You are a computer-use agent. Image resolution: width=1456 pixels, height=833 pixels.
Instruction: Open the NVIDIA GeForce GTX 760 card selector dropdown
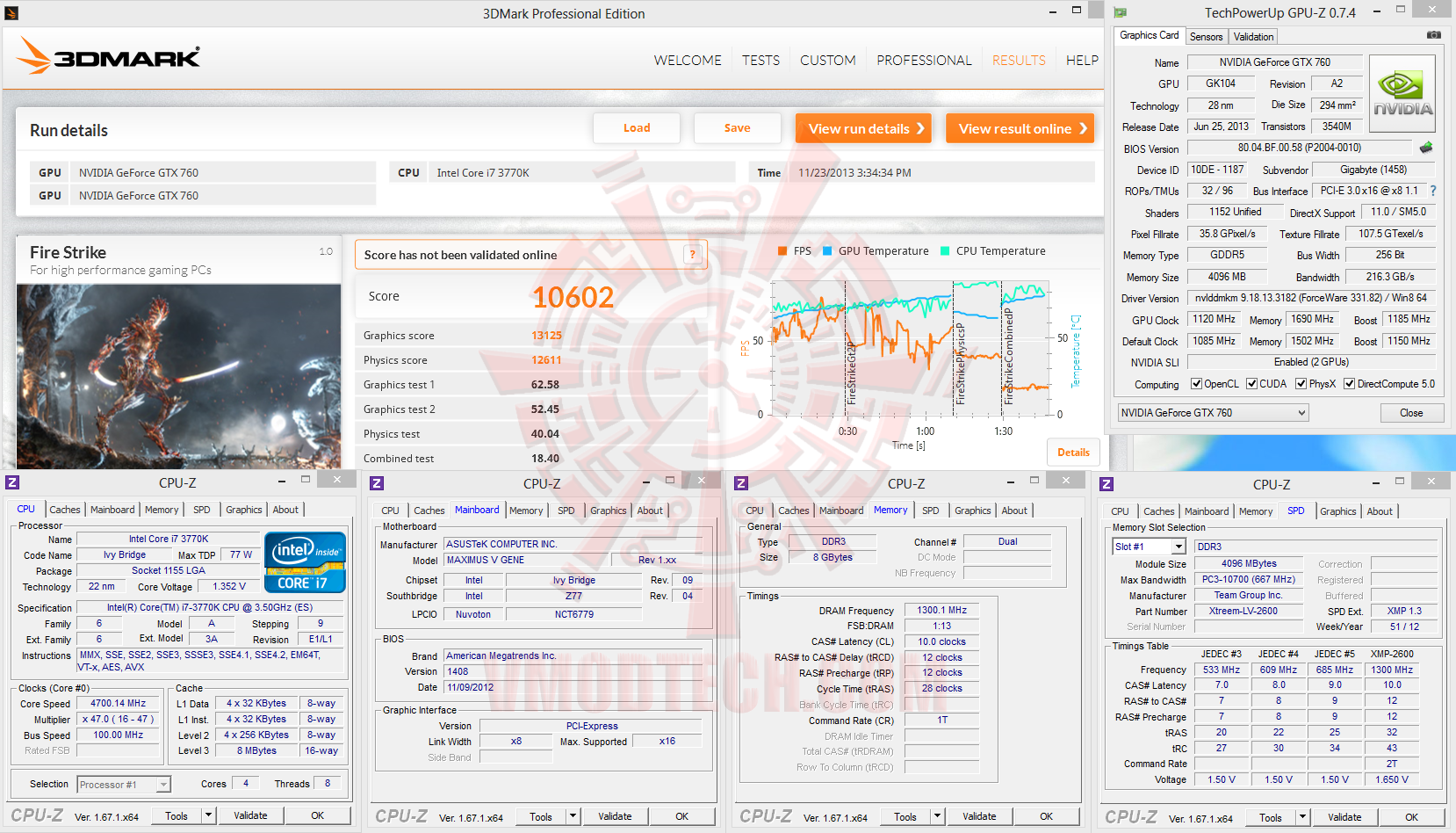1213,413
